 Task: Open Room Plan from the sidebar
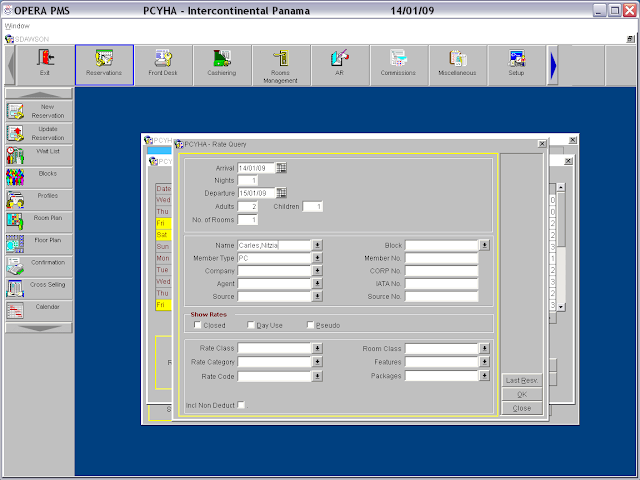tap(39, 222)
